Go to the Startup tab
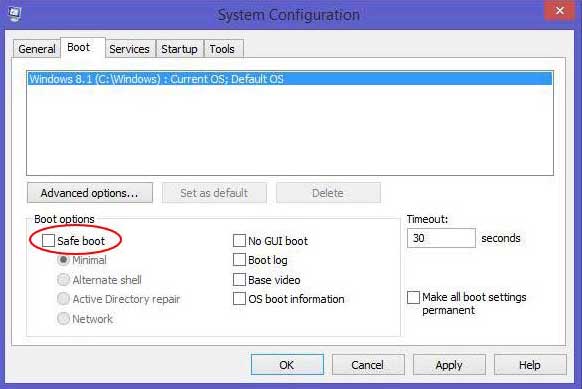582x389 pixels. [x=180, y=49]
